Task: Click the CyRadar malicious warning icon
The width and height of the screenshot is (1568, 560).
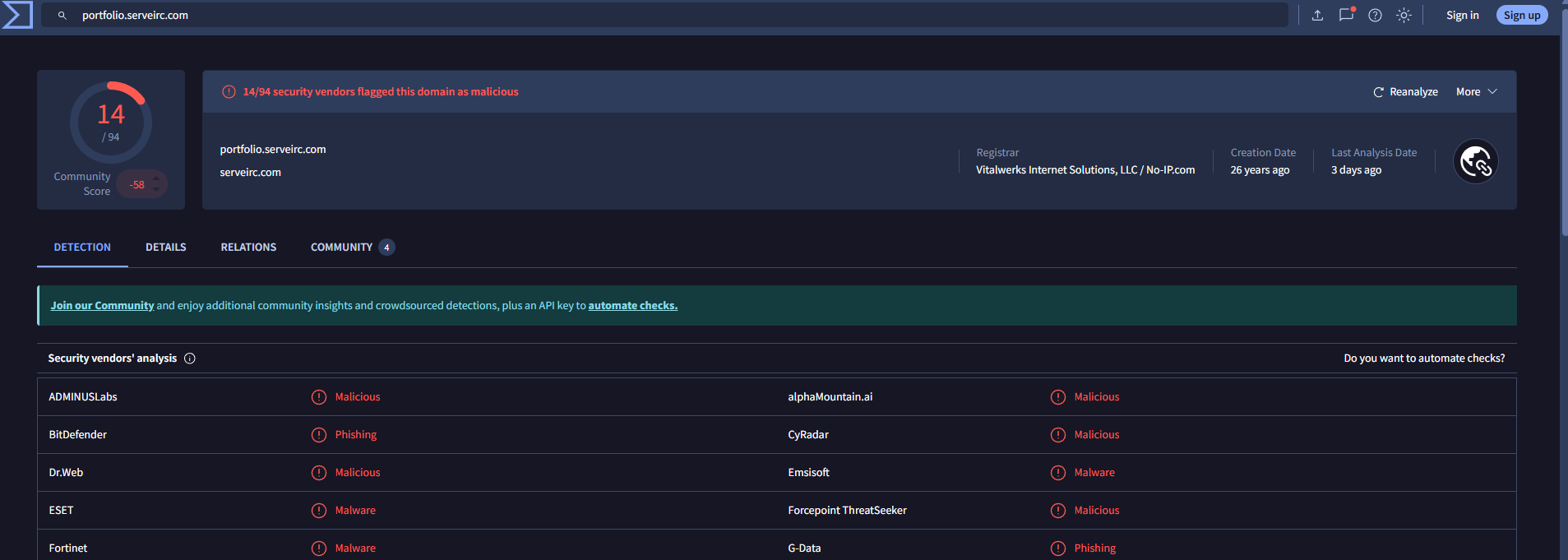Action: tap(1058, 434)
